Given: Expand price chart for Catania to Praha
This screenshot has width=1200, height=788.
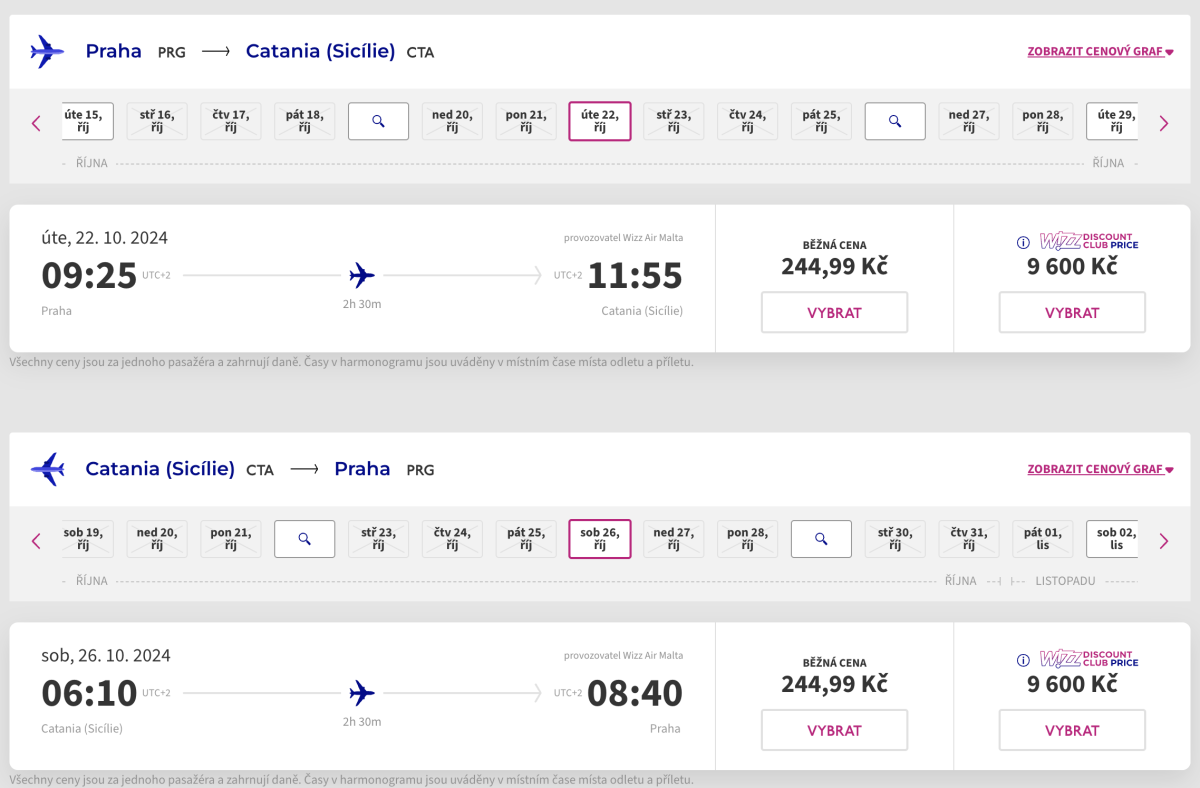Looking at the screenshot, I should pyautogui.click(x=1100, y=469).
